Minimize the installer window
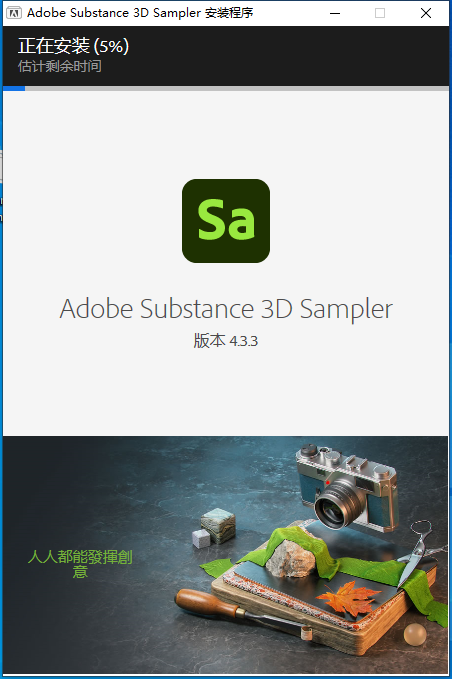This screenshot has width=452, height=679. 335,13
